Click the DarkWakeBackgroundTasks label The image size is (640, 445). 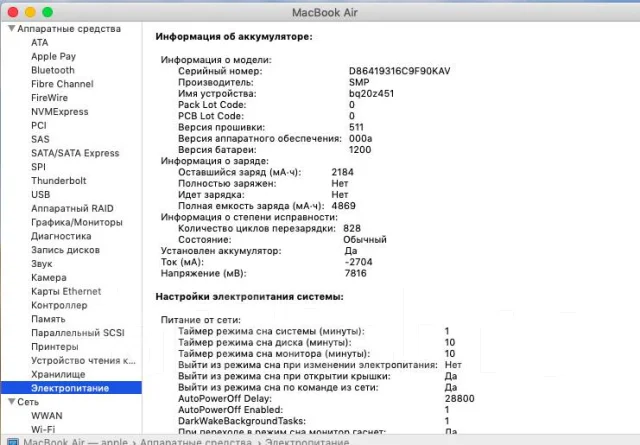pos(242,421)
